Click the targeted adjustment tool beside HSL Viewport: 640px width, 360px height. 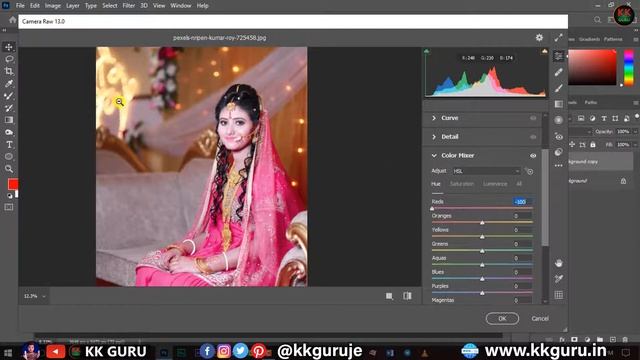(529, 171)
